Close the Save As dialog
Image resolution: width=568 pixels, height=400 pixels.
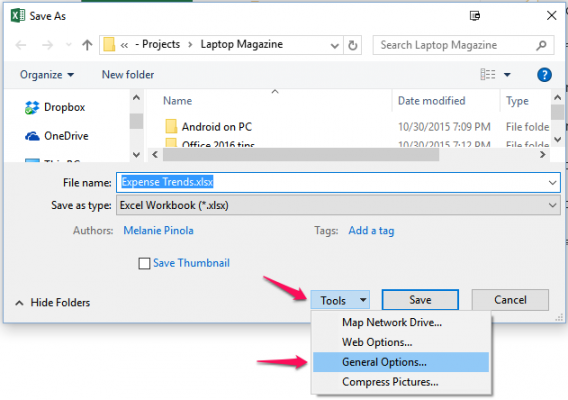(x=551, y=16)
